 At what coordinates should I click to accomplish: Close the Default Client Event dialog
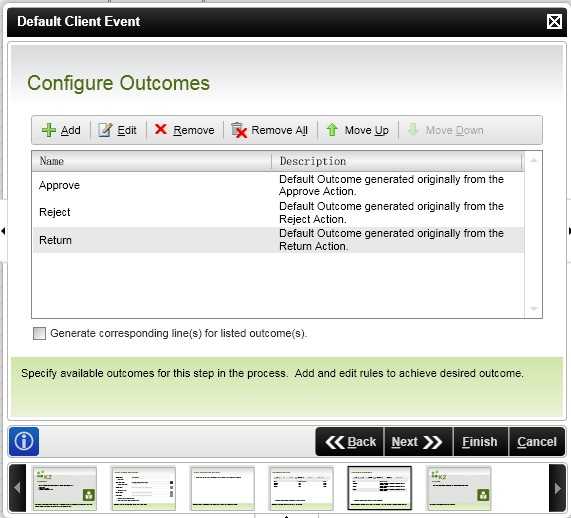tap(554, 21)
